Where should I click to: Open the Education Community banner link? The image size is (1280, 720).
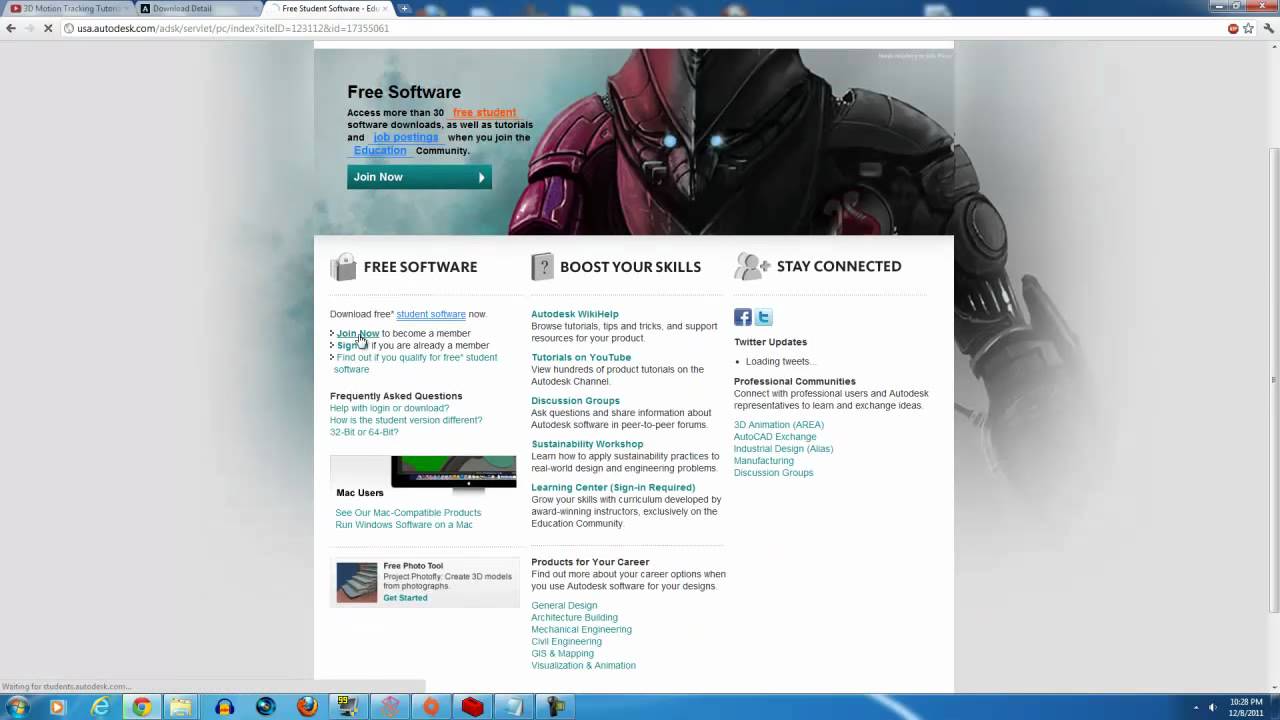pos(380,151)
